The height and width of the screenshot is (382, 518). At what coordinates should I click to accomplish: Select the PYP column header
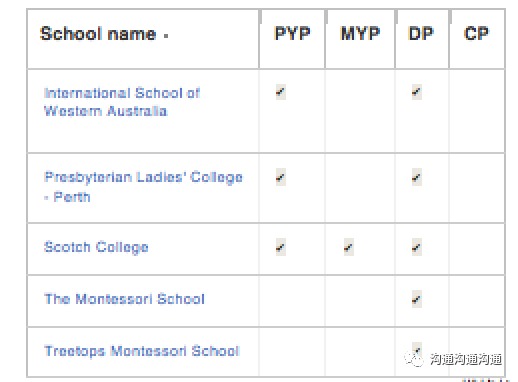pyautogui.click(x=292, y=34)
